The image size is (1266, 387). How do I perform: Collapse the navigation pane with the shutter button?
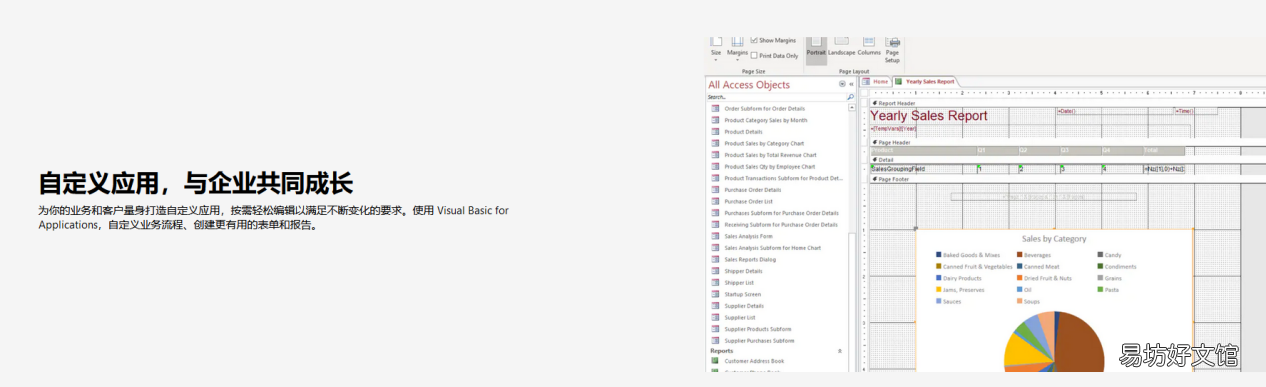(851, 85)
